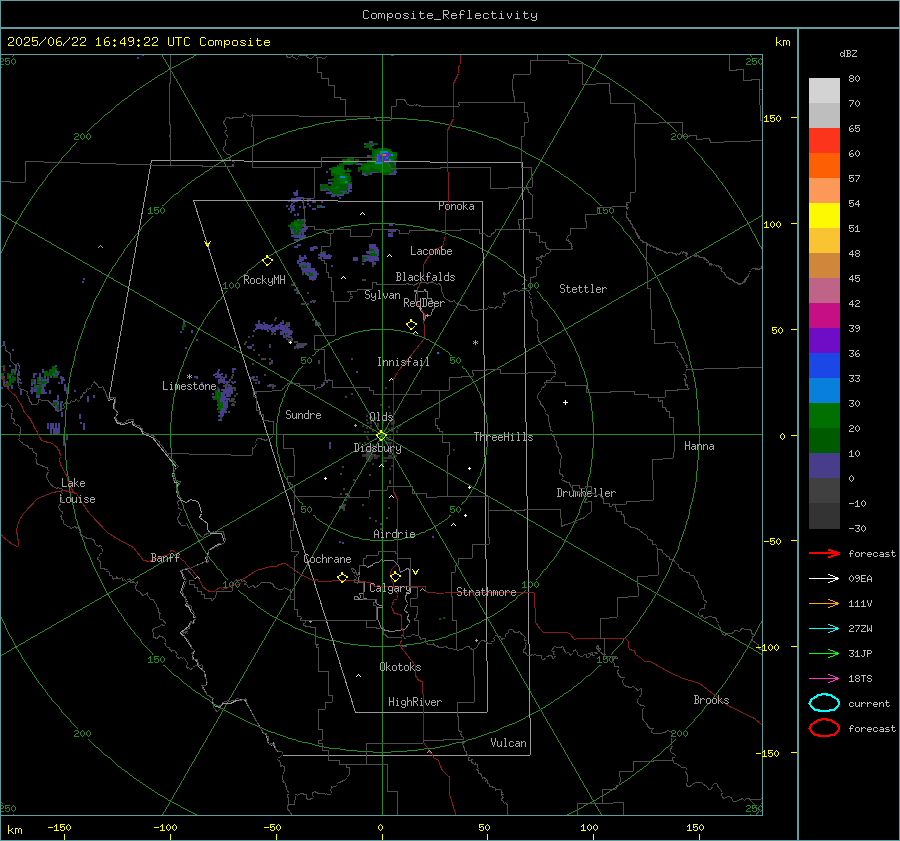Click the Limestone label

tap(189, 386)
